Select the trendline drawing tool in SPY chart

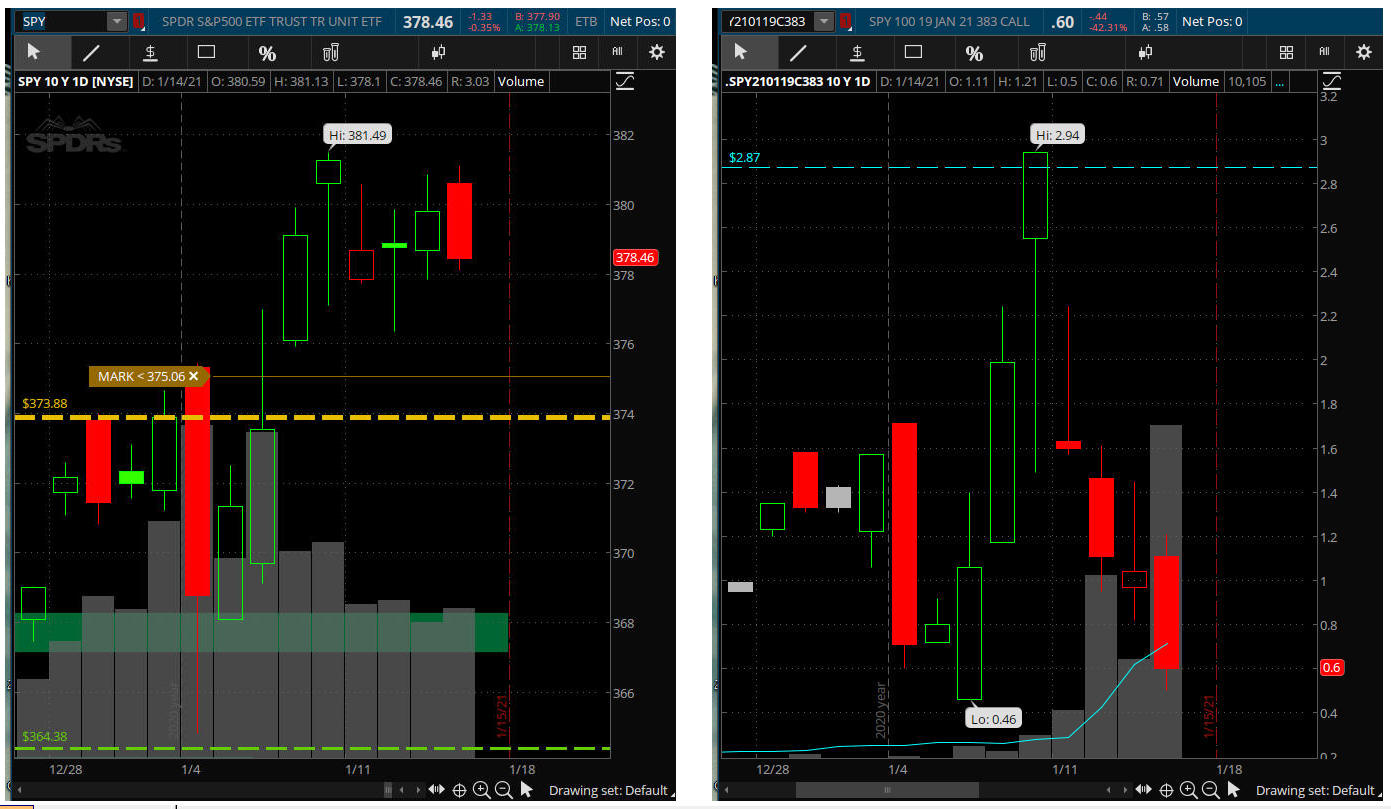click(x=91, y=53)
